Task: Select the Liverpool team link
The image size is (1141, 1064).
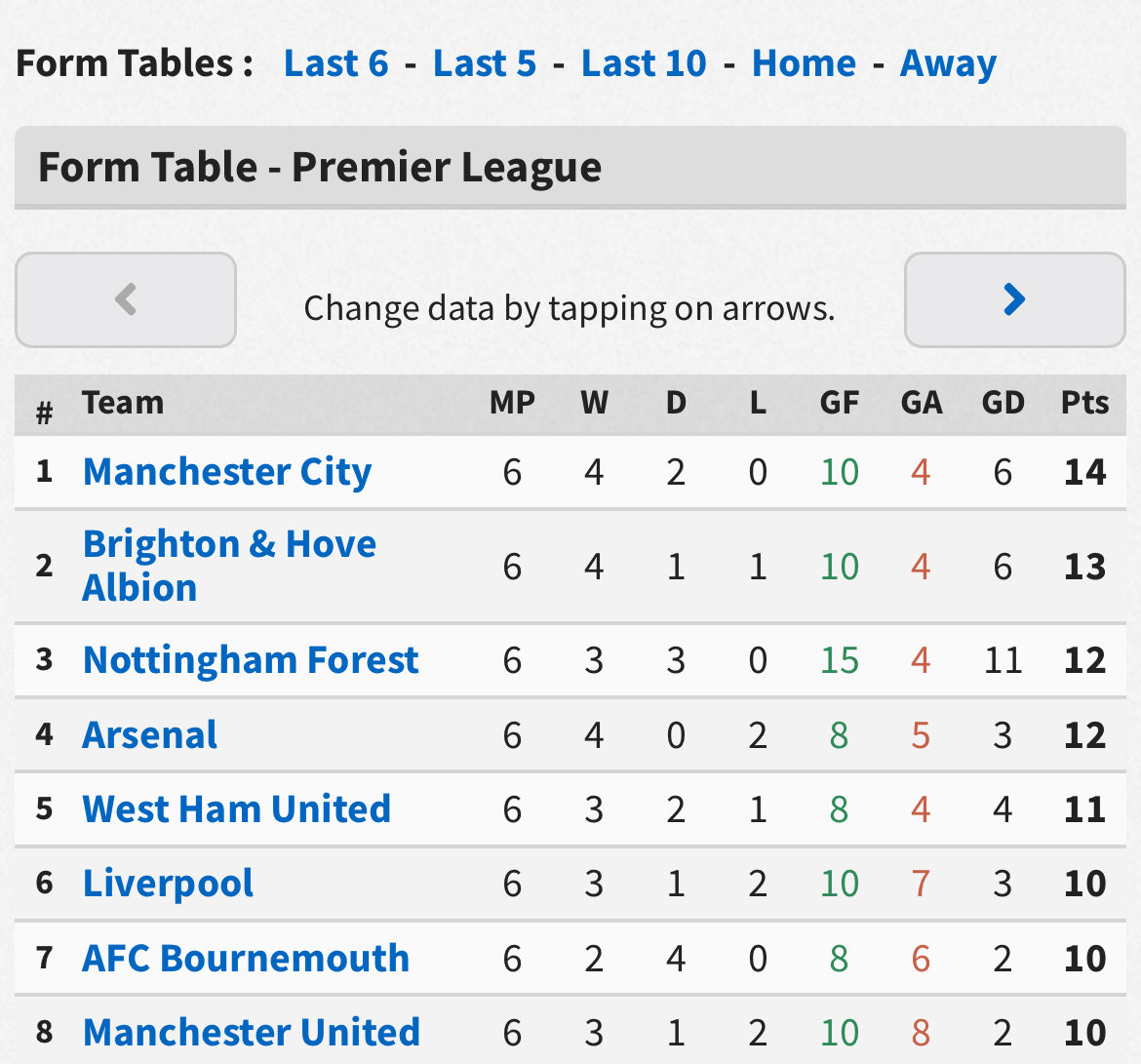Action: coord(168,884)
